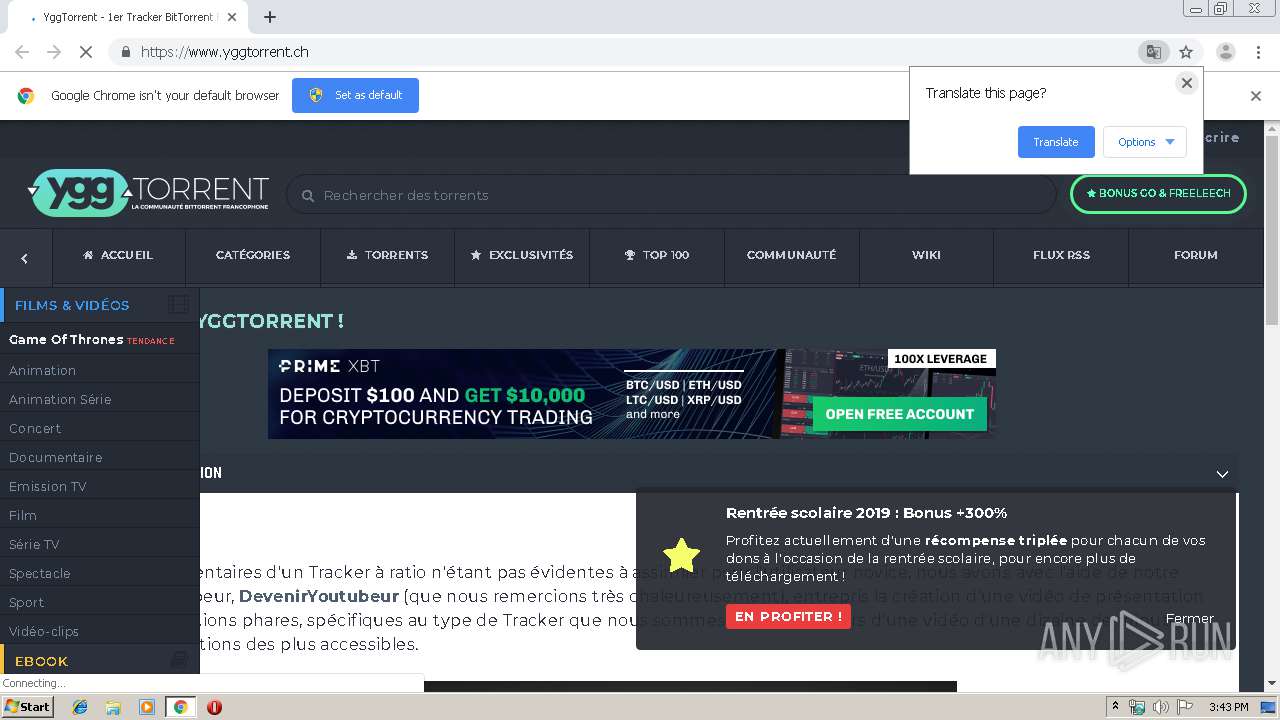Viewport: 1280px width, 720px height.
Task: Select Série TV sidebar category
Action: (x=34, y=544)
